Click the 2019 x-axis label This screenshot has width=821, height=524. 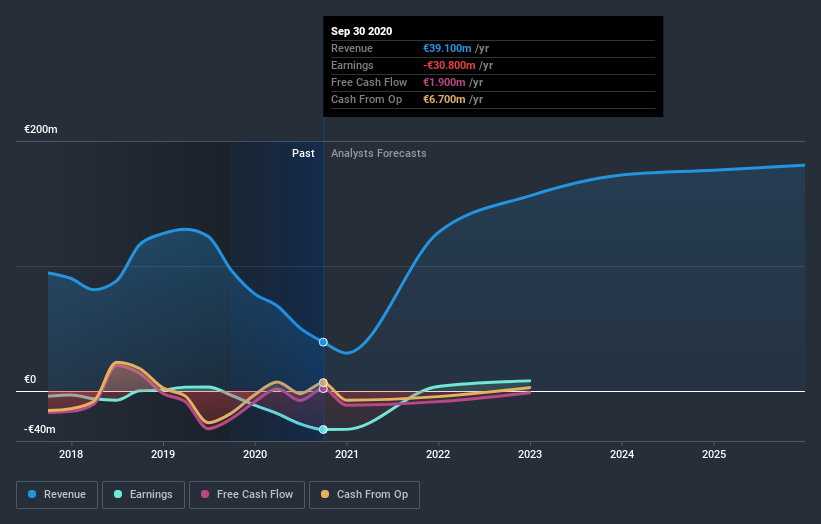[163, 454]
